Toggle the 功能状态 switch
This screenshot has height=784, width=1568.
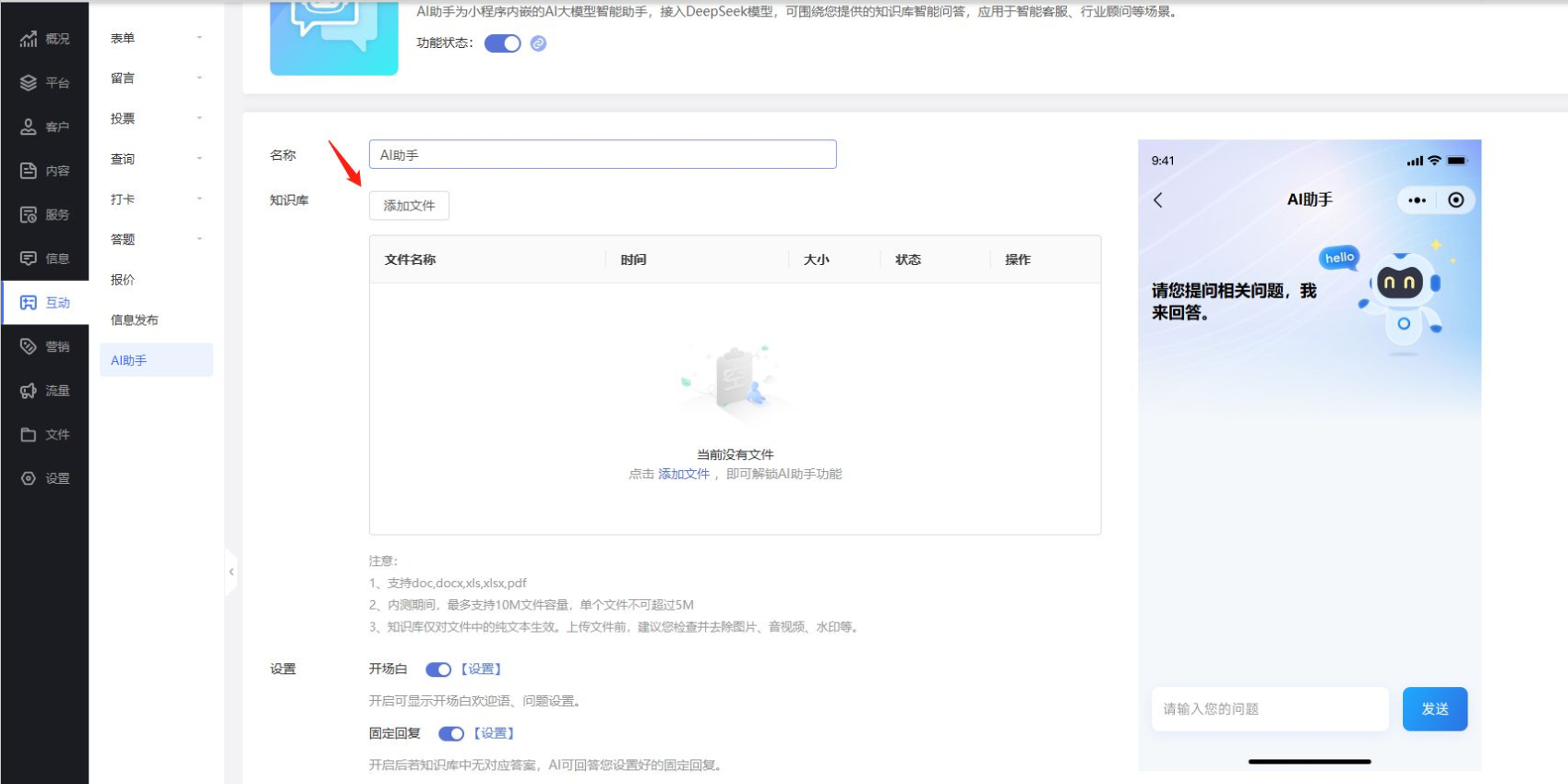tap(502, 43)
